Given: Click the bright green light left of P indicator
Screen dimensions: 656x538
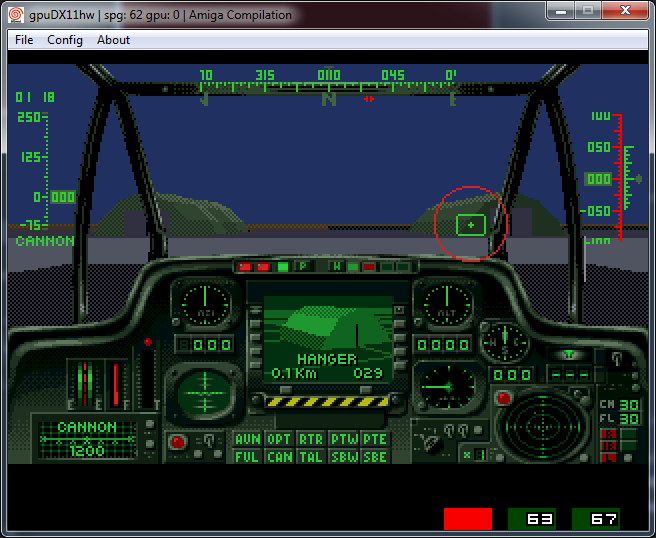Looking at the screenshot, I should click(x=283, y=266).
